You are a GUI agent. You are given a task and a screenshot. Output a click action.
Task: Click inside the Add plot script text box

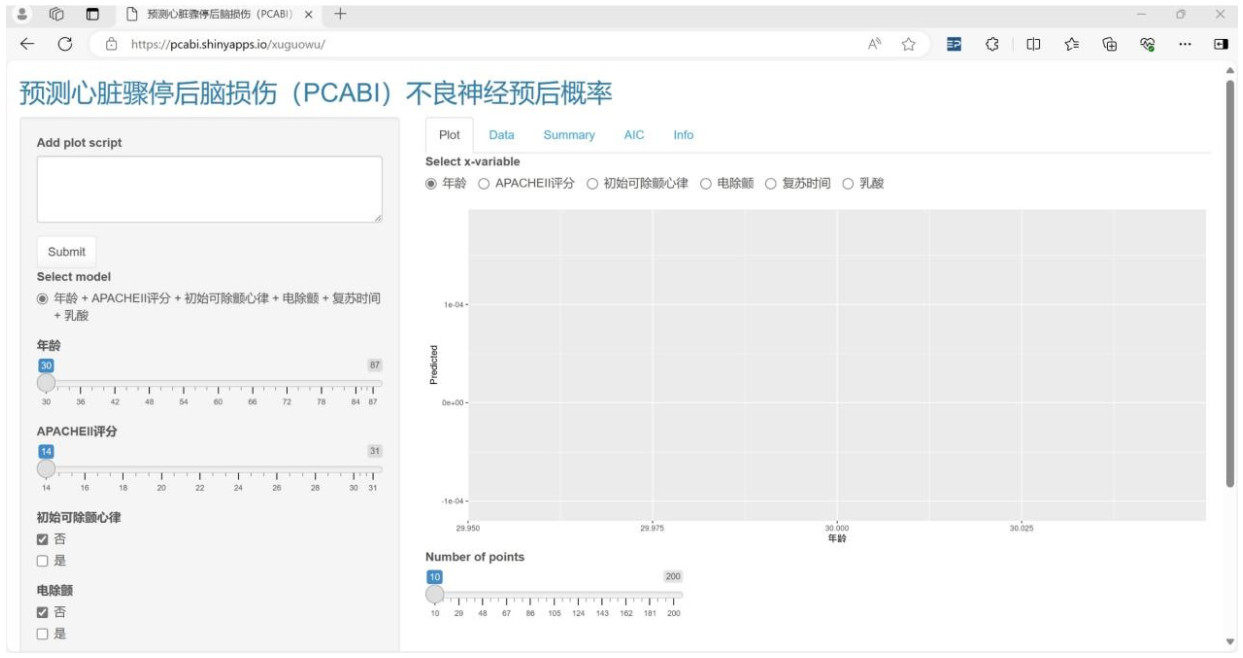(x=209, y=189)
